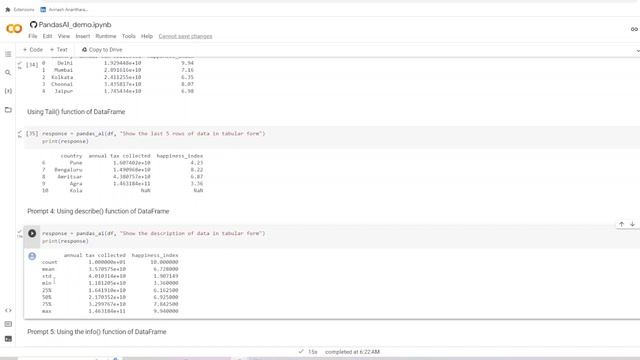The height and width of the screenshot is (360, 640).
Task: Open the table of contents sidebar icon
Action: tap(8, 54)
